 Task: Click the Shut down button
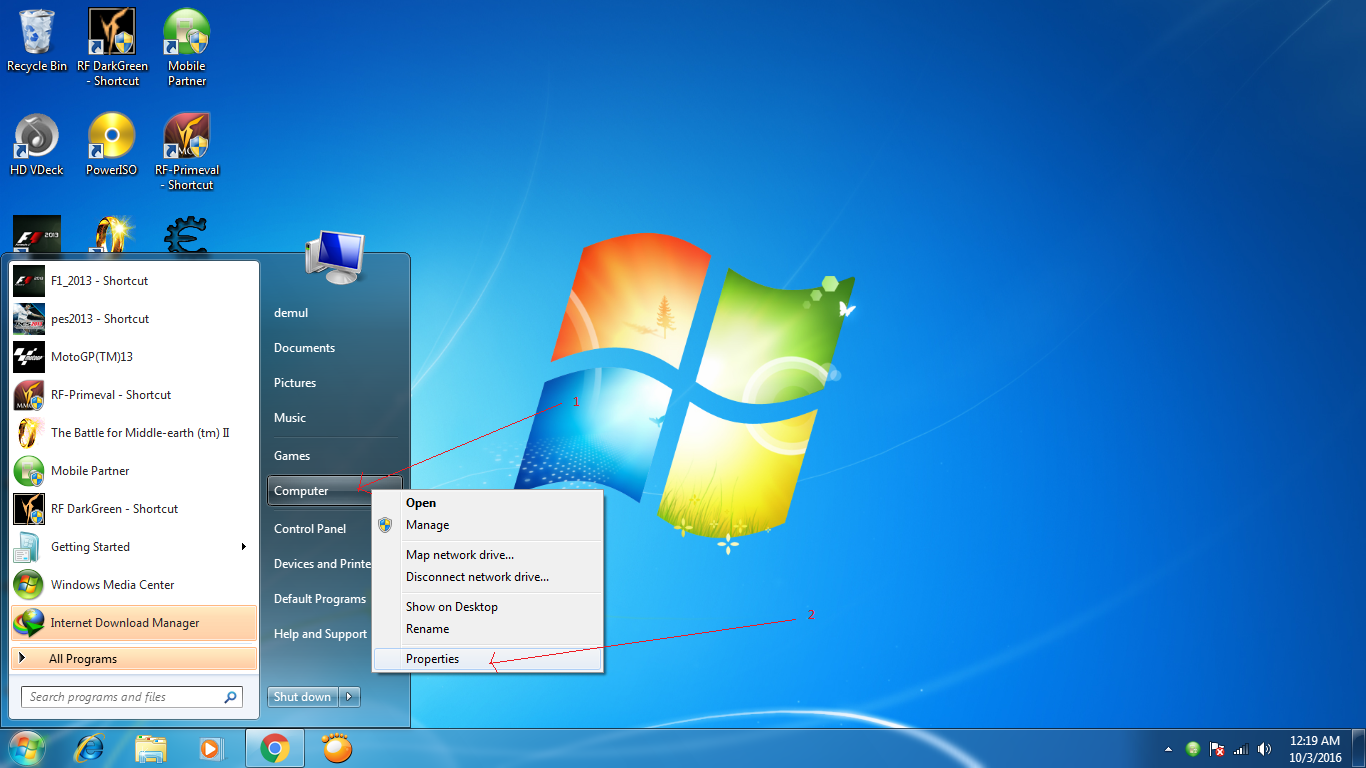pos(303,697)
